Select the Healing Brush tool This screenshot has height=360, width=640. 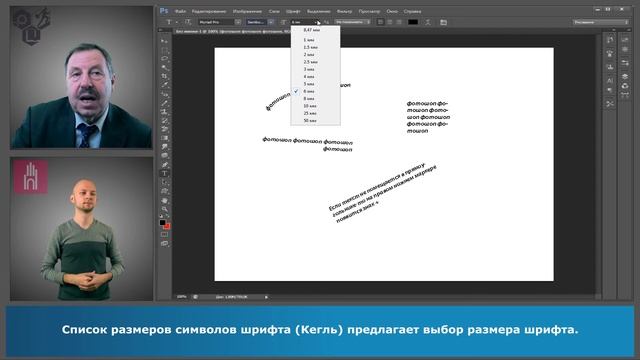164,94
